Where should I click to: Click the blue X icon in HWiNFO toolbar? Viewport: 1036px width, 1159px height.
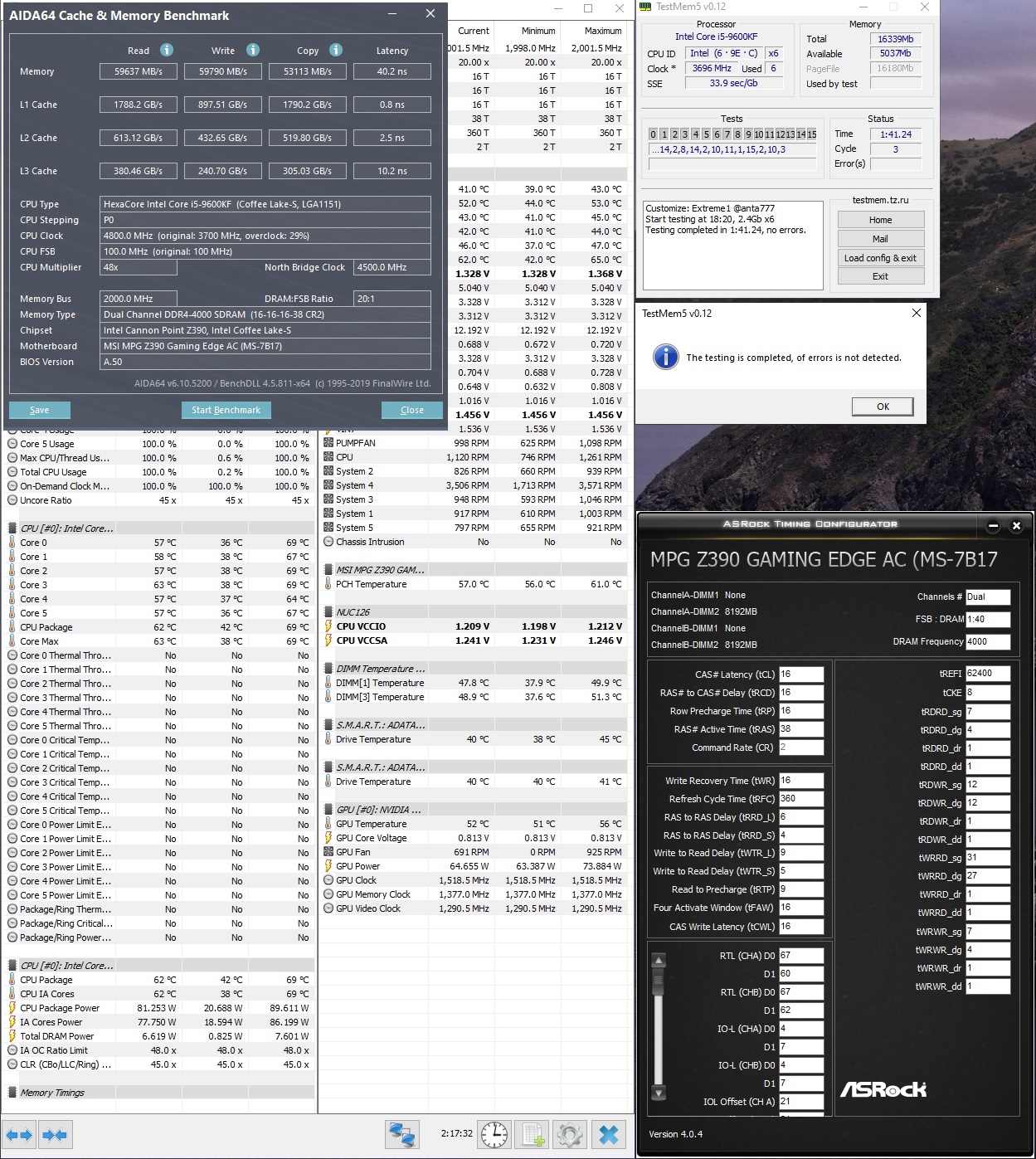(609, 1134)
